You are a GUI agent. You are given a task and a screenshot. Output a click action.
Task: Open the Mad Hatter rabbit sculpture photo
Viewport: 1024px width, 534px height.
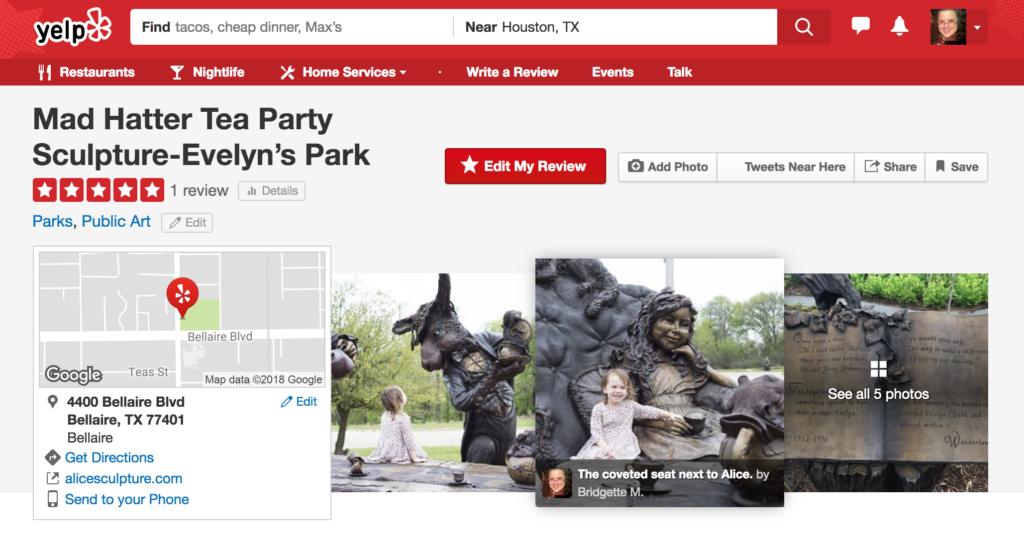tap(433, 382)
